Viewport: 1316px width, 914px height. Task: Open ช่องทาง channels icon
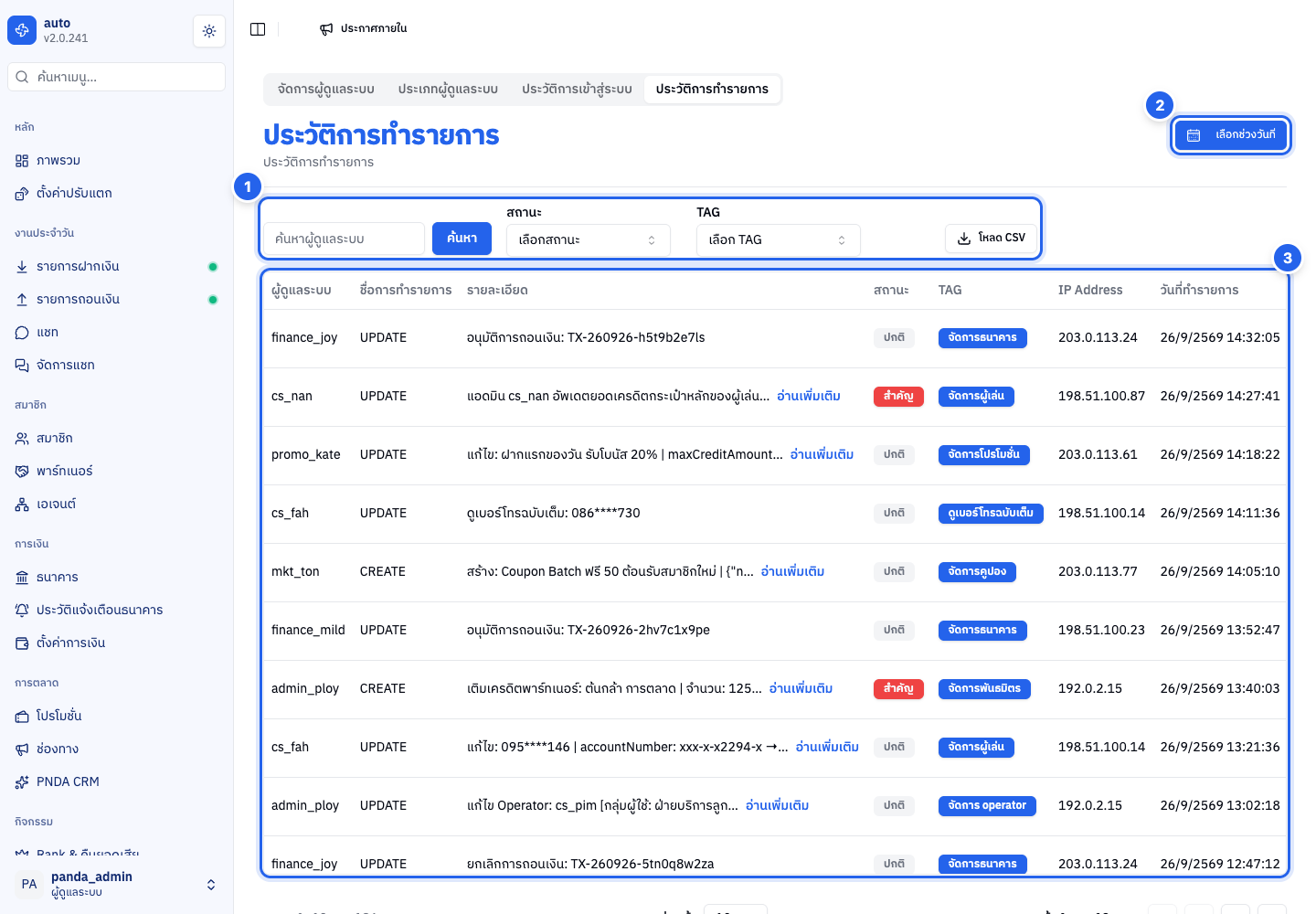coord(22,749)
